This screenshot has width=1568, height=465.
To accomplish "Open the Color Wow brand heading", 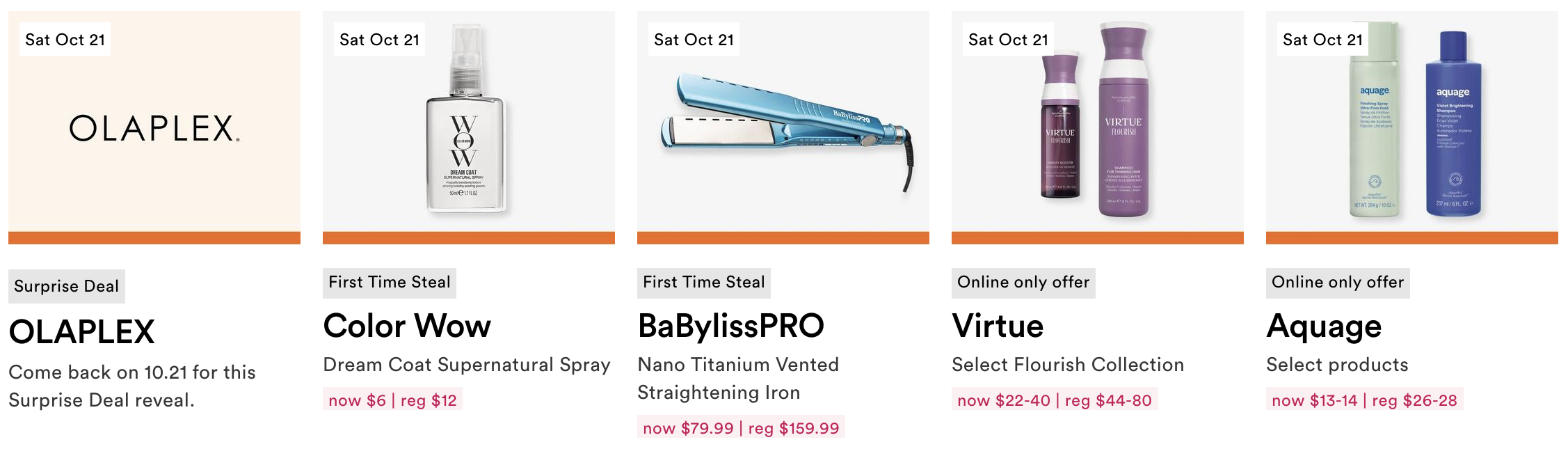I will click(407, 326).
